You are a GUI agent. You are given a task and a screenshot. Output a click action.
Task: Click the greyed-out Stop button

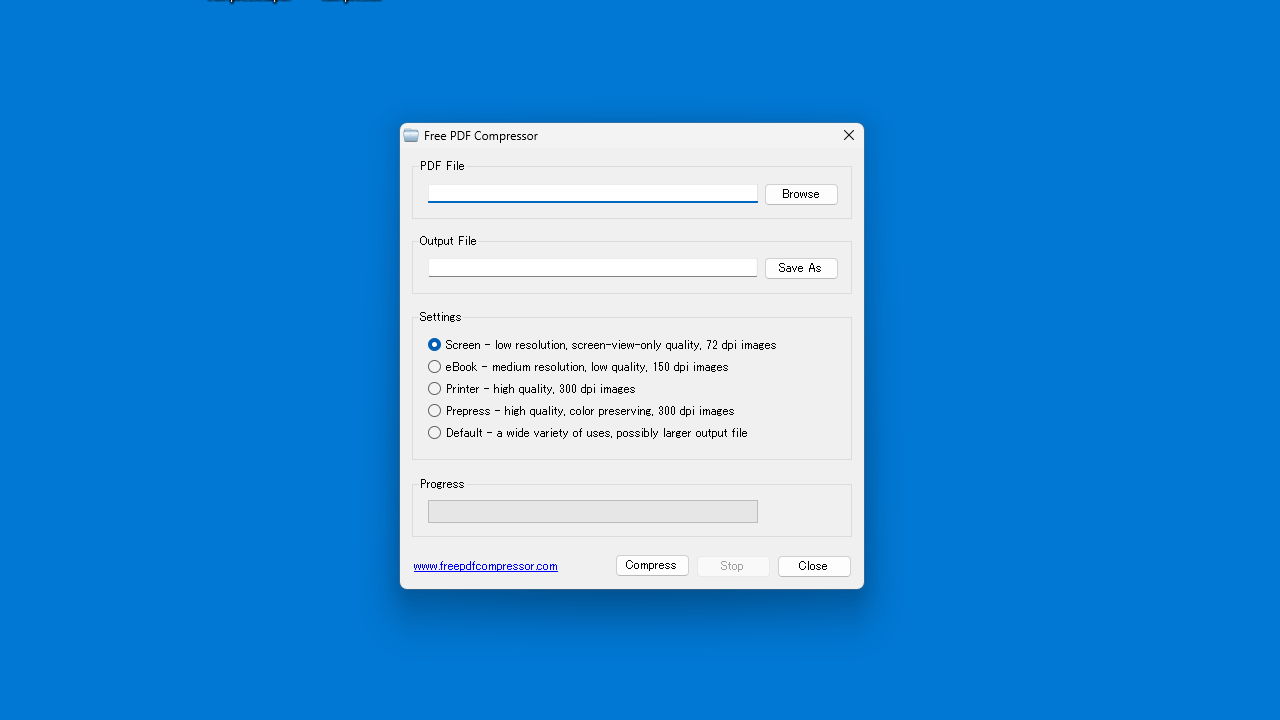point(733,566)
